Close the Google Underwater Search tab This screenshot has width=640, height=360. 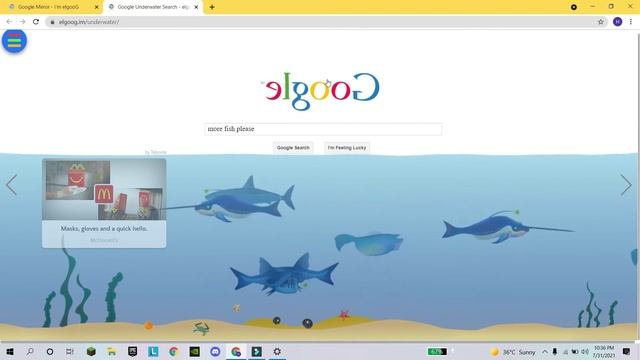[196, 7]
